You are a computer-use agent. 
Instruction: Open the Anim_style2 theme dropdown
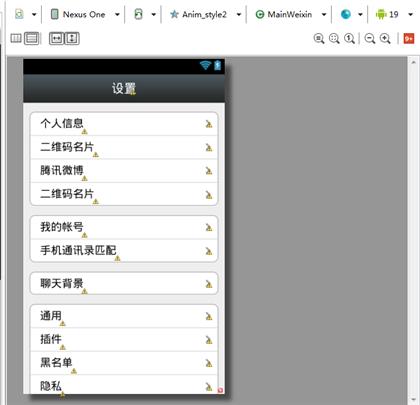(205, 14)
